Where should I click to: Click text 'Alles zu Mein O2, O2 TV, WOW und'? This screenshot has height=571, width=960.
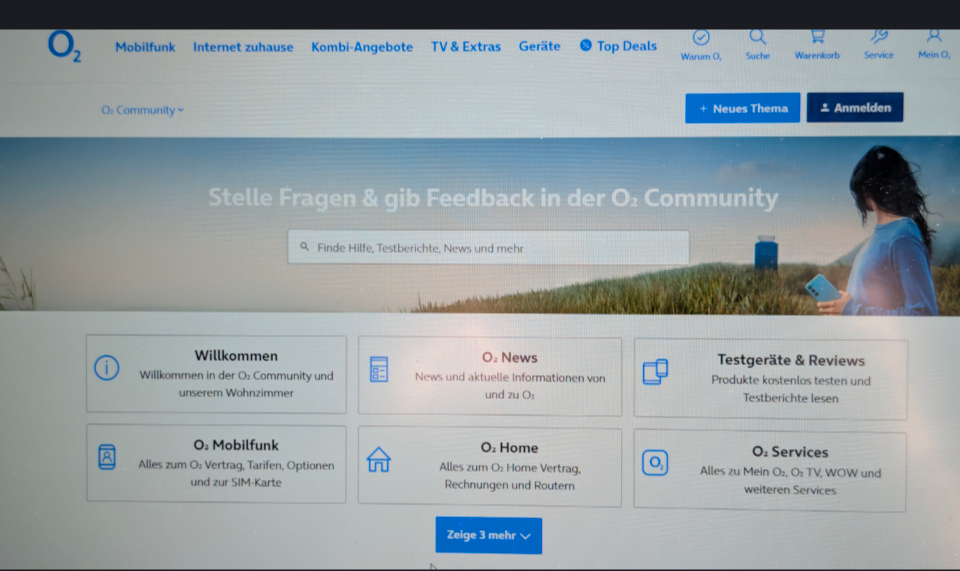pos(790,472)
